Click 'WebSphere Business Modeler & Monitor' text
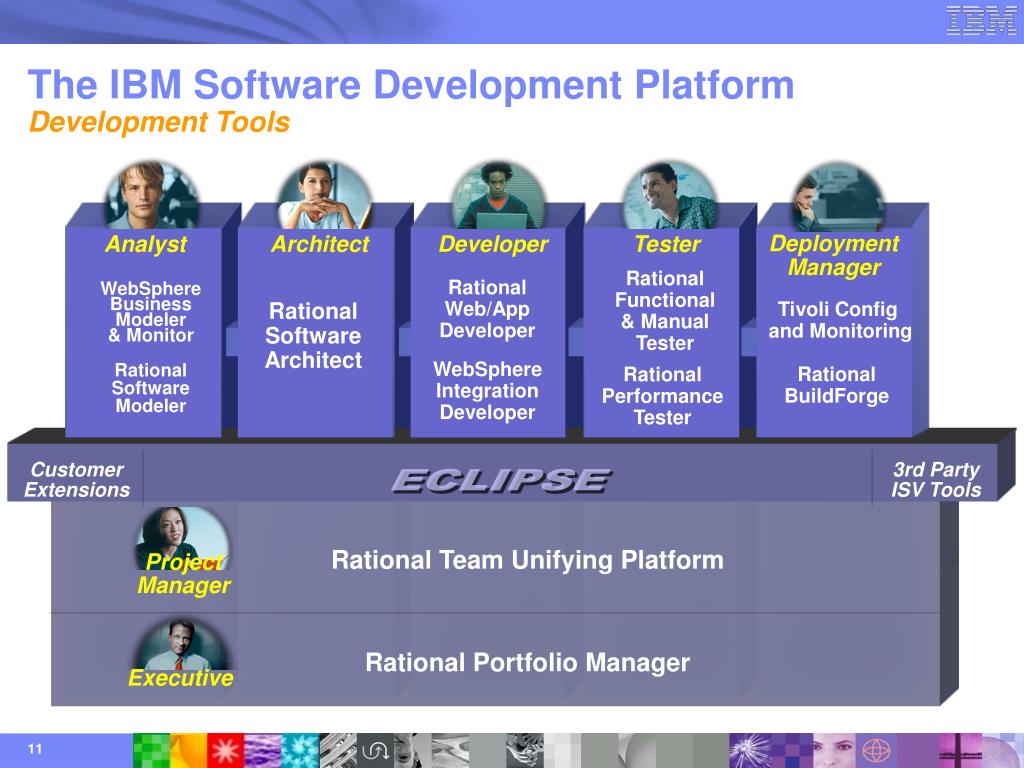The width and height of the screenshot is (1024, 768). tap(151, 312)
